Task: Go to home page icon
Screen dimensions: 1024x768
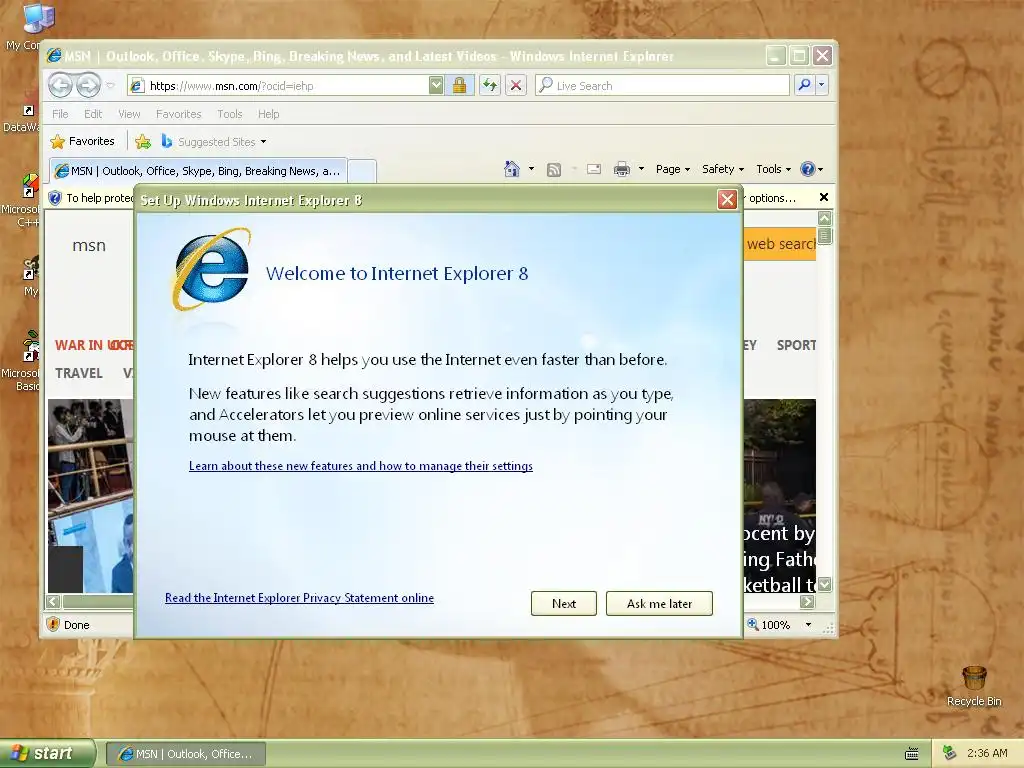Action: pos(512,169)
